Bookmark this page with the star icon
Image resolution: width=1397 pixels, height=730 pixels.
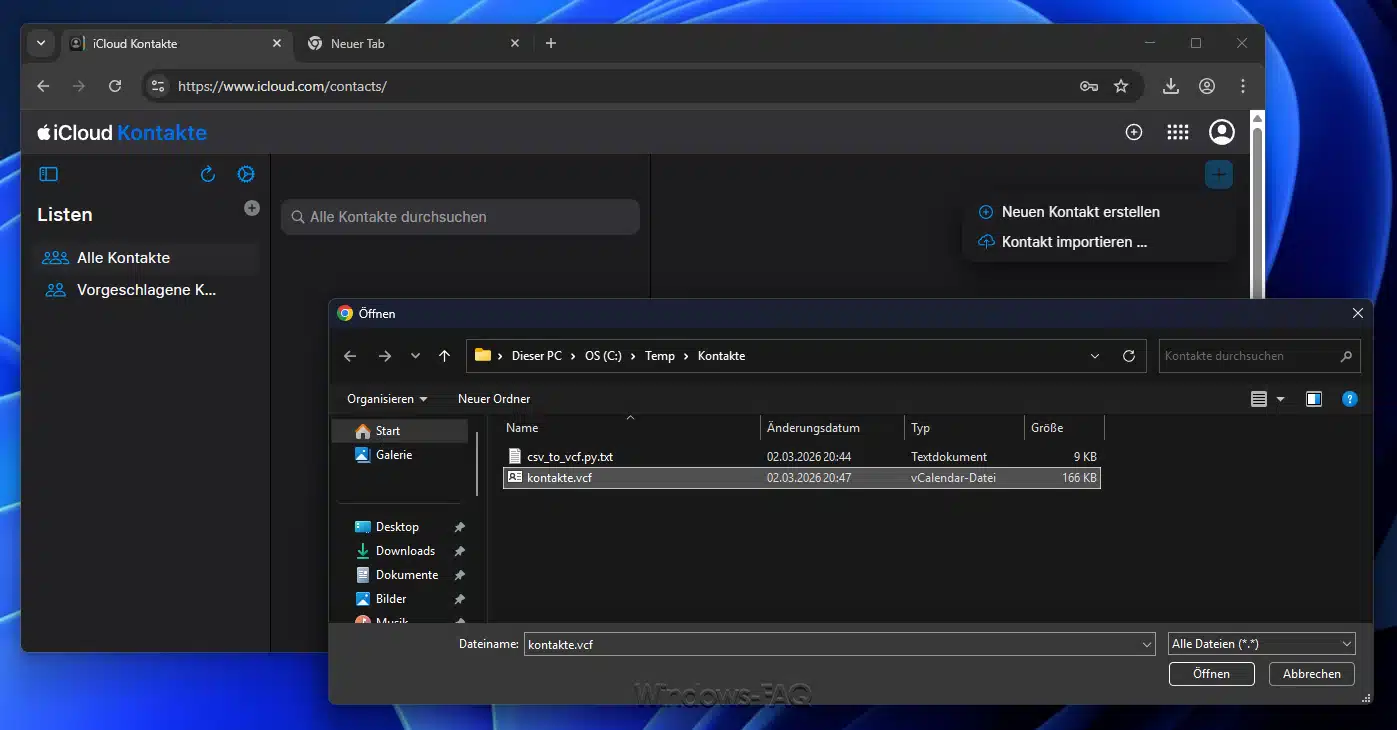point(1121,86)
